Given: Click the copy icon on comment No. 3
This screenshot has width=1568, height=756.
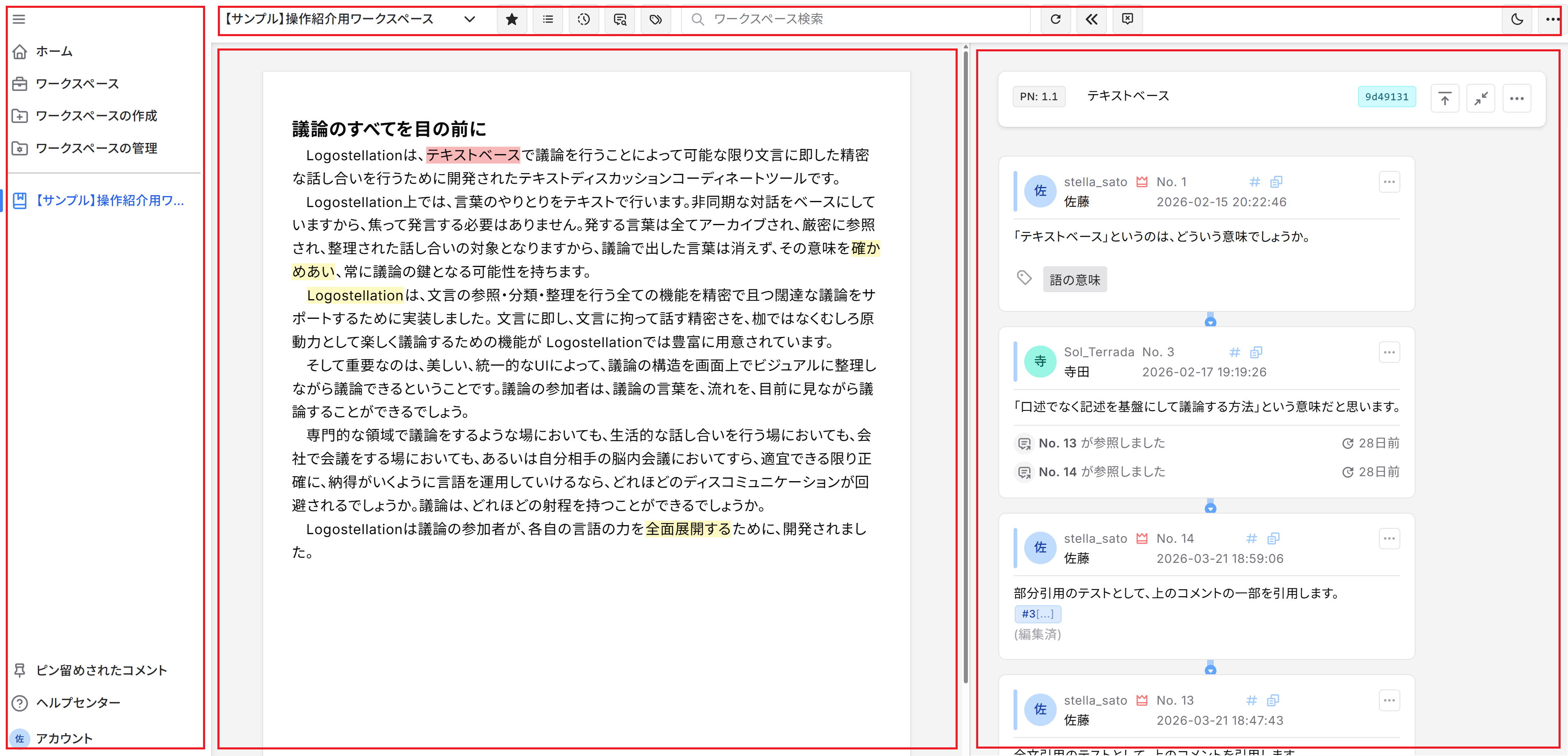Looking at the screenshot, I should tap(1256, 353).
